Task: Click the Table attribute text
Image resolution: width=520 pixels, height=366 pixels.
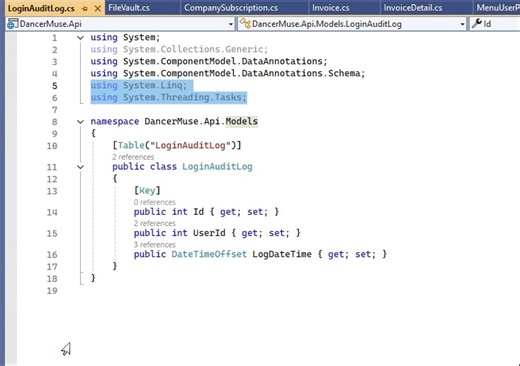Action: tap(131, 146)
